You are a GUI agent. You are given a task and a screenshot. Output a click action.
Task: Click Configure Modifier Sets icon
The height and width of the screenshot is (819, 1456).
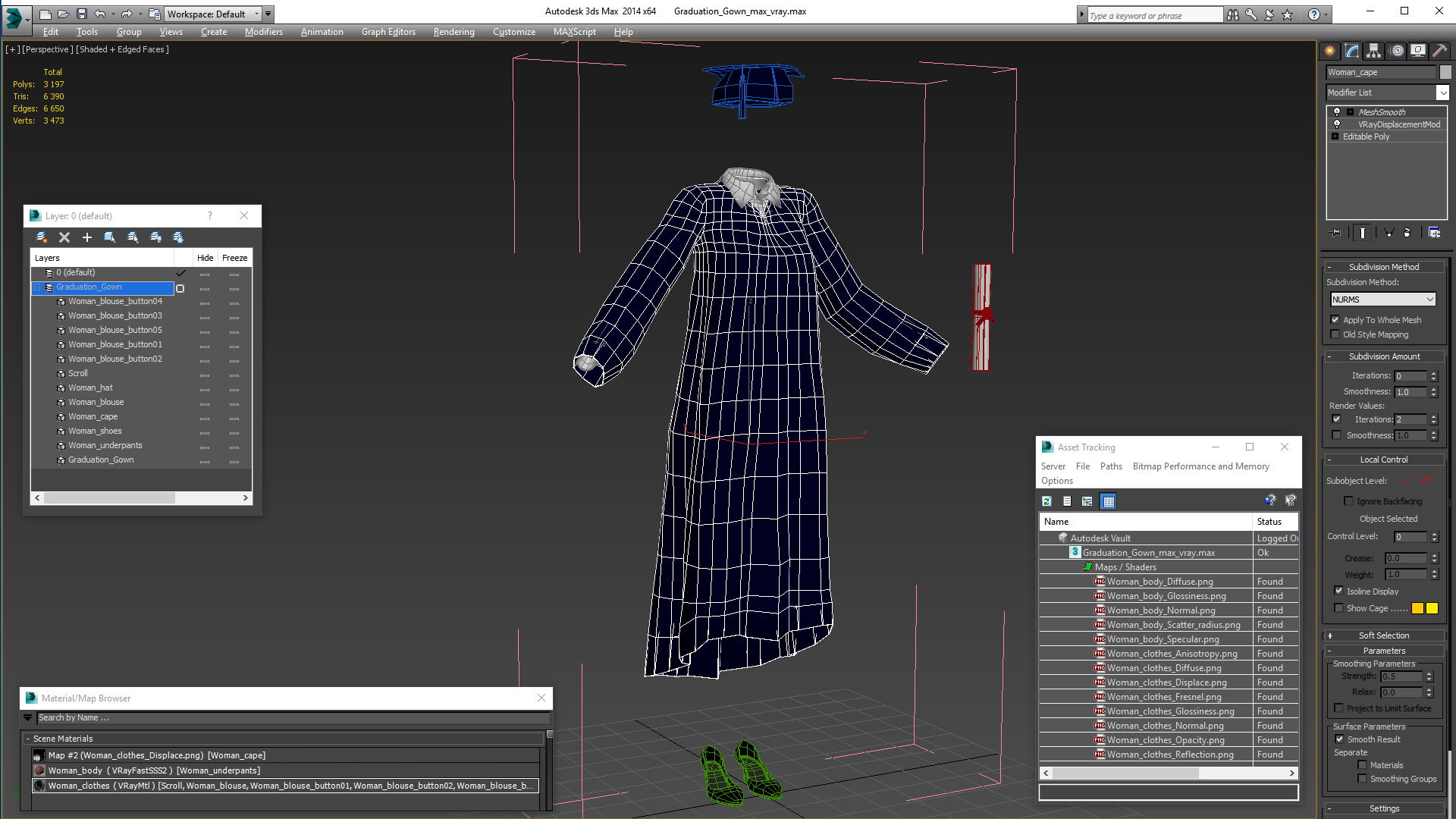[x=1434, y=233]
